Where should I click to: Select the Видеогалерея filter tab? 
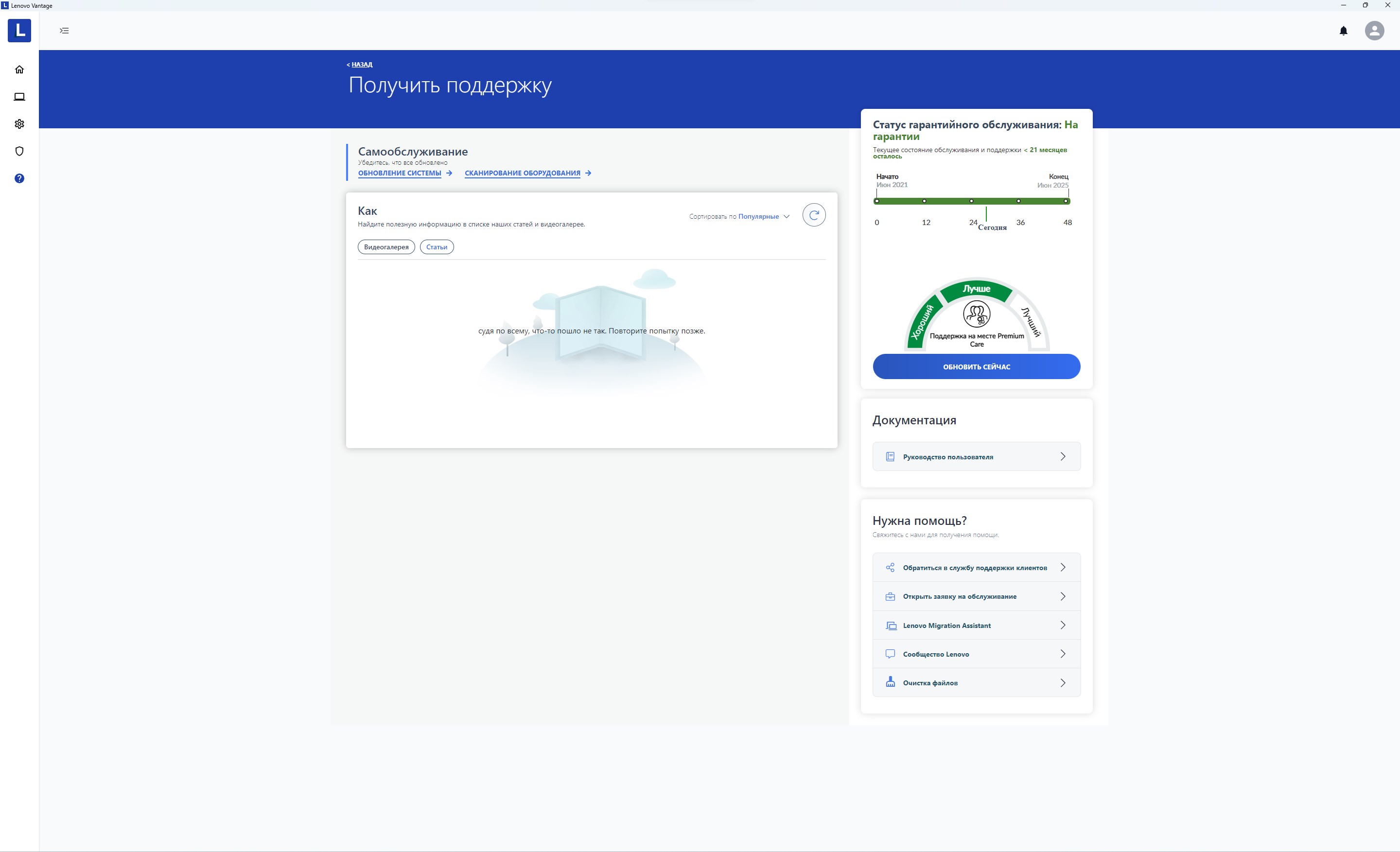point(386,247)
